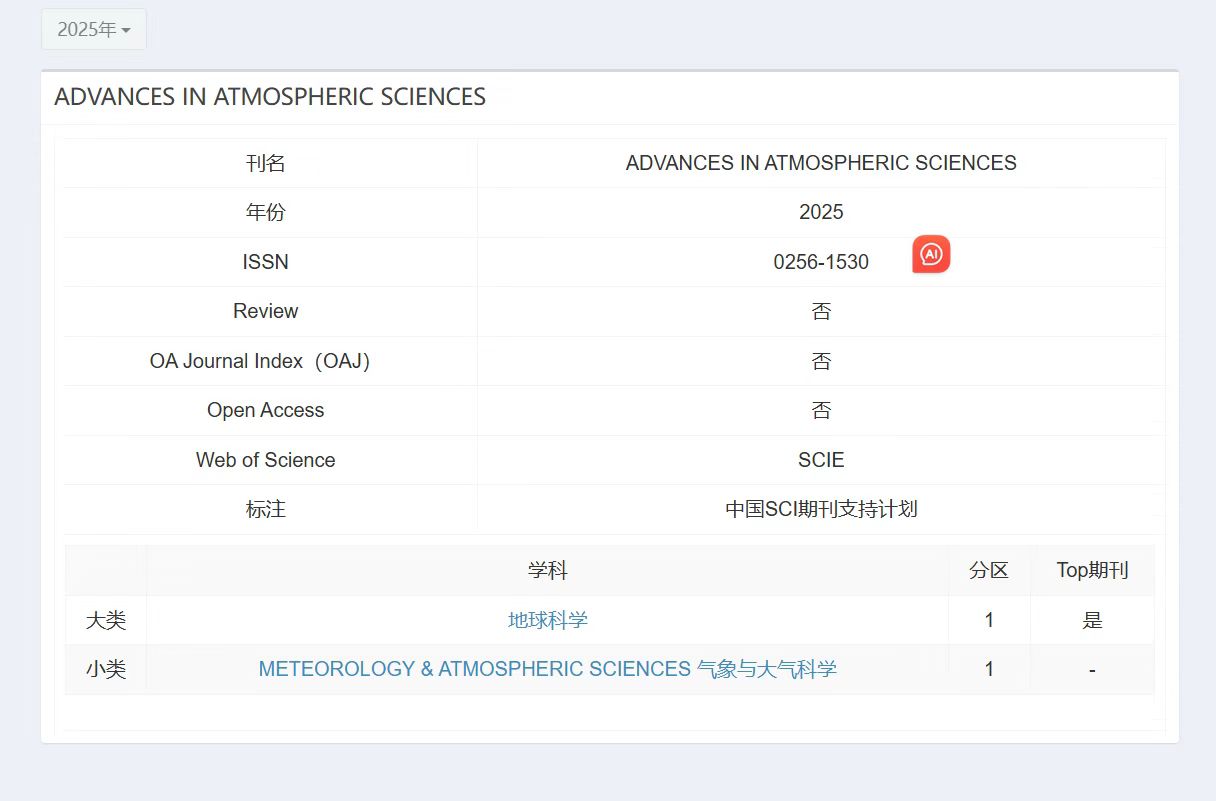Click the 大类 row label
This screenshot has height=801, width=1216.
pos(106,620)
